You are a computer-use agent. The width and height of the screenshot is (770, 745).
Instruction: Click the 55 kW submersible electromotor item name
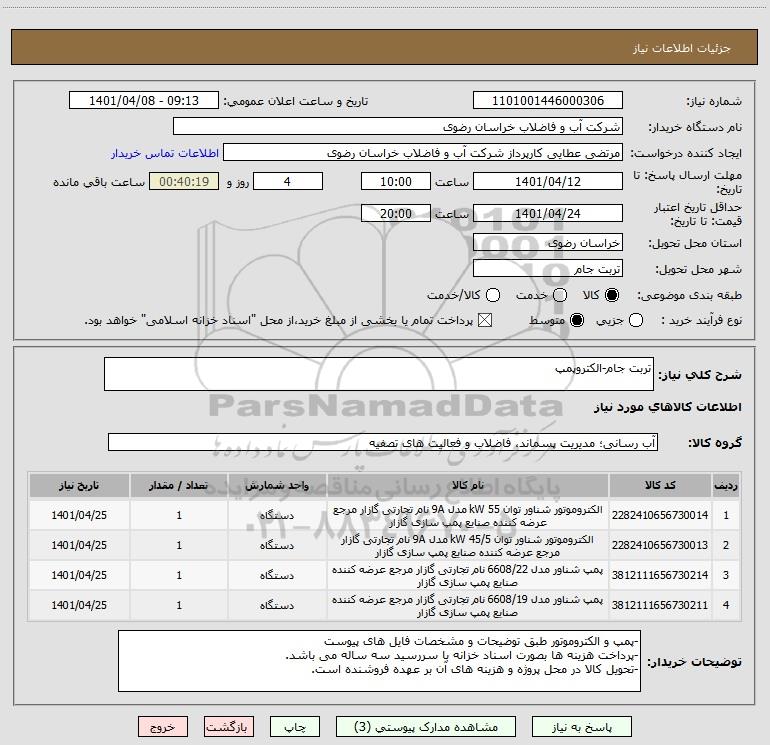[x=468, y=516]
